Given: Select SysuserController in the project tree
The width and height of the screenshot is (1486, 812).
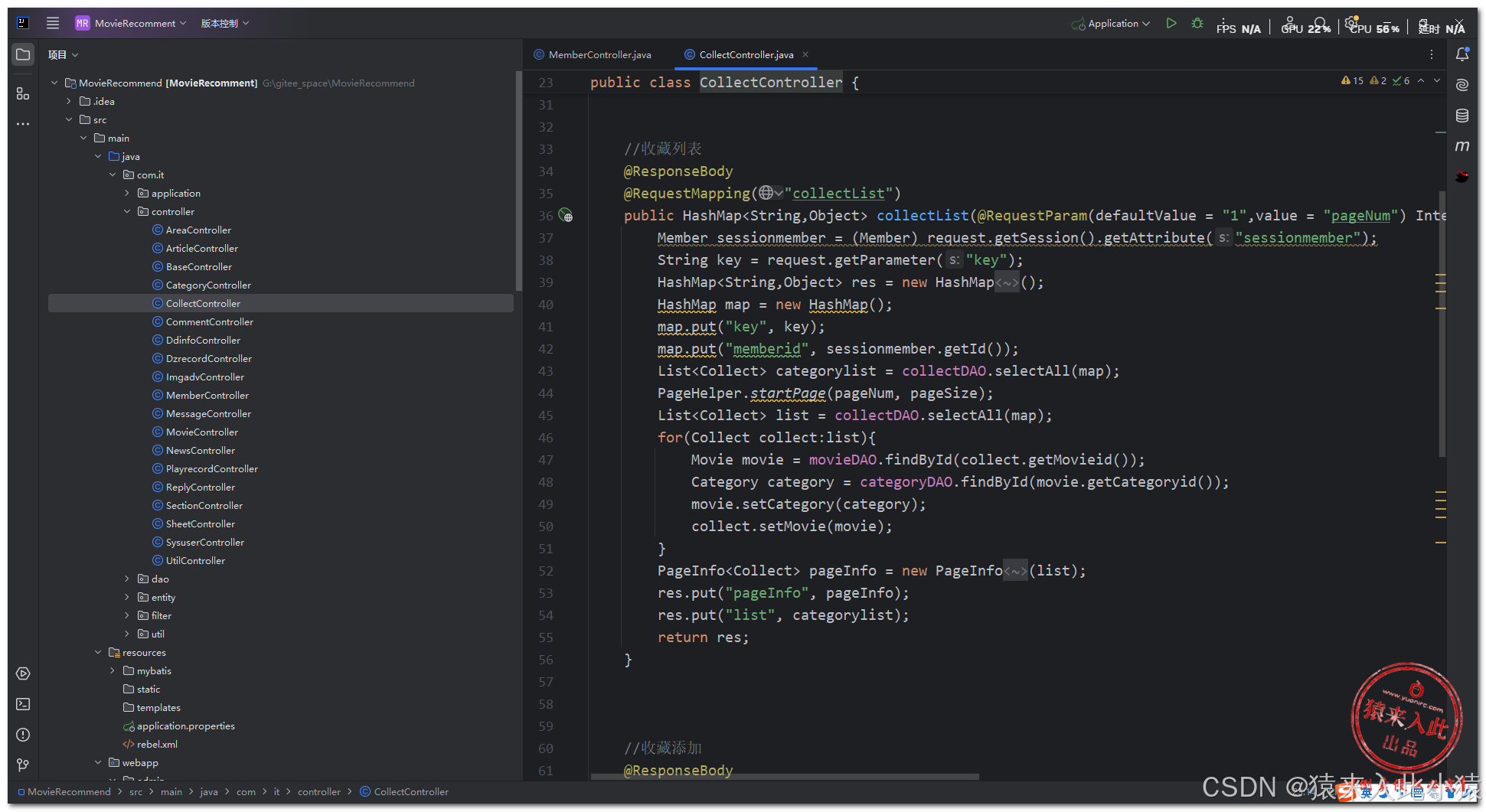Looking at the screenshot, I should (205, 542).
